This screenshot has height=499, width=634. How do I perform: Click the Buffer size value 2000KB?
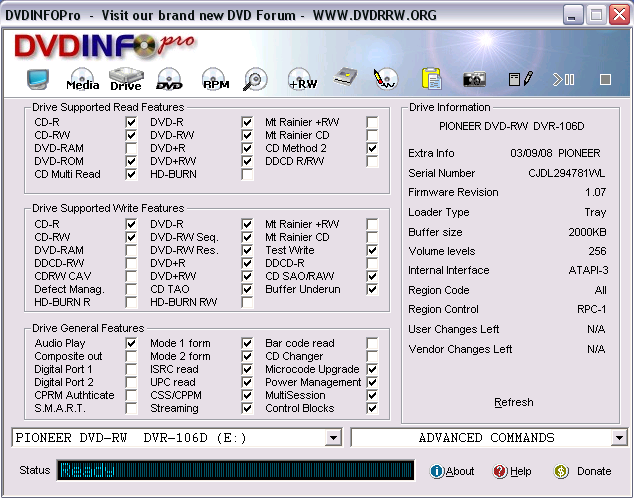point(587,233)
